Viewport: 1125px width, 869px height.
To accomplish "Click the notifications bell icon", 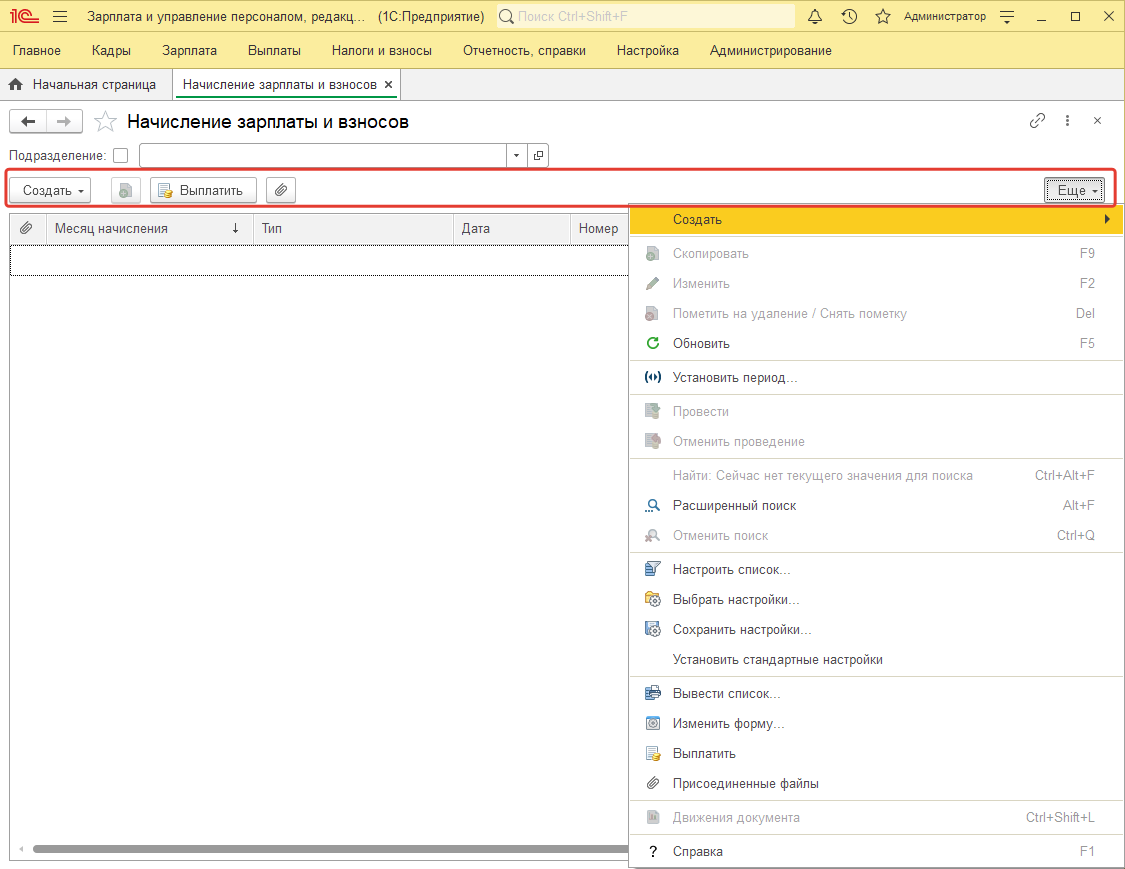I will click(815, 17).
